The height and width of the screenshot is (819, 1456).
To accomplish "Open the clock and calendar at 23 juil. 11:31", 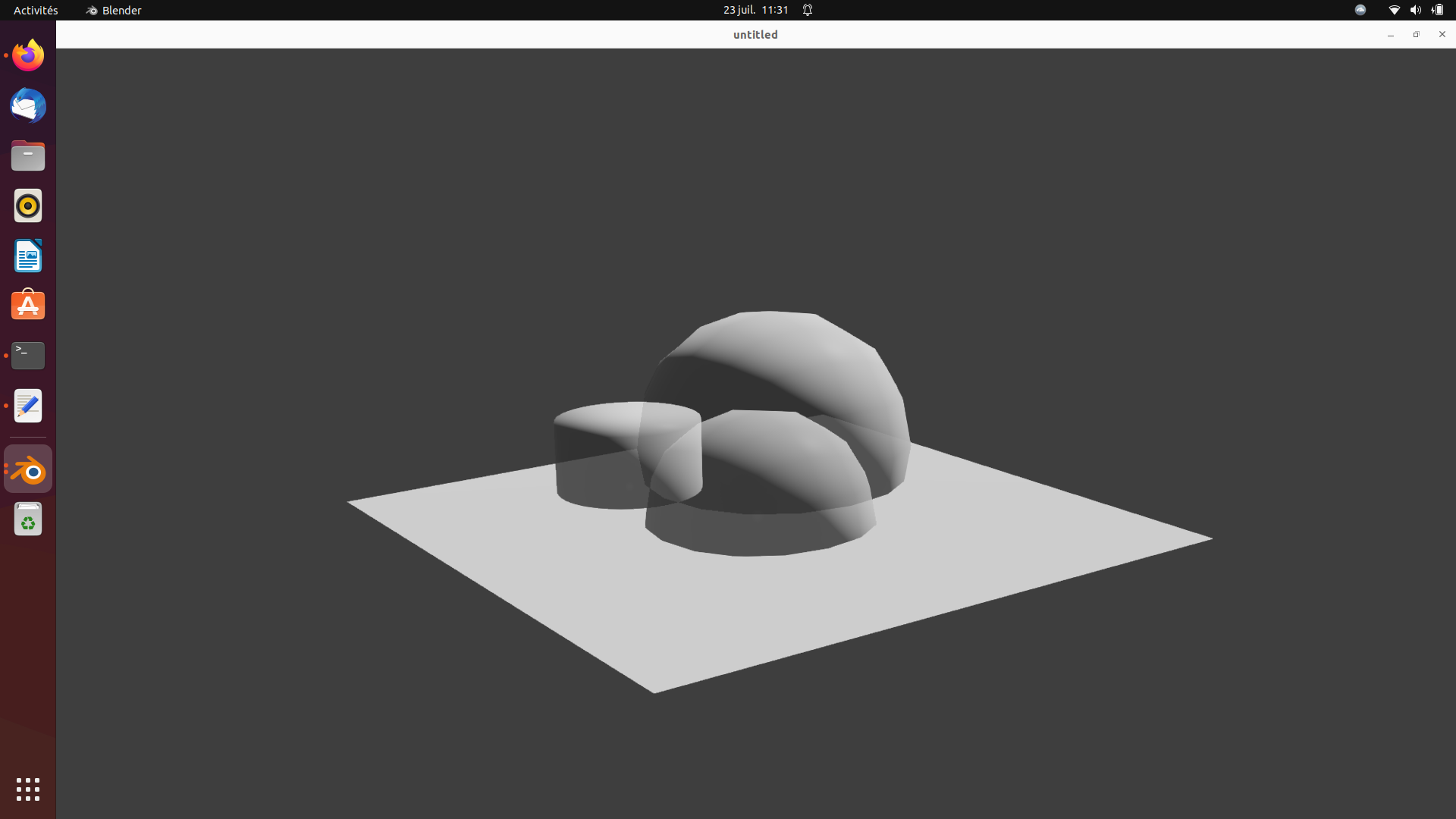I will point(755,10).
